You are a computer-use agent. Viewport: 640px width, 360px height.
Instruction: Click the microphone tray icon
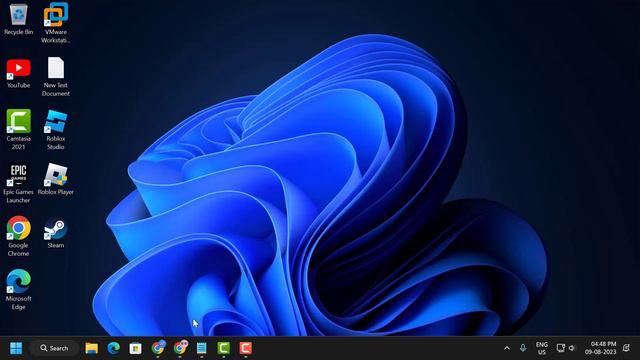[x=523, y=348]
